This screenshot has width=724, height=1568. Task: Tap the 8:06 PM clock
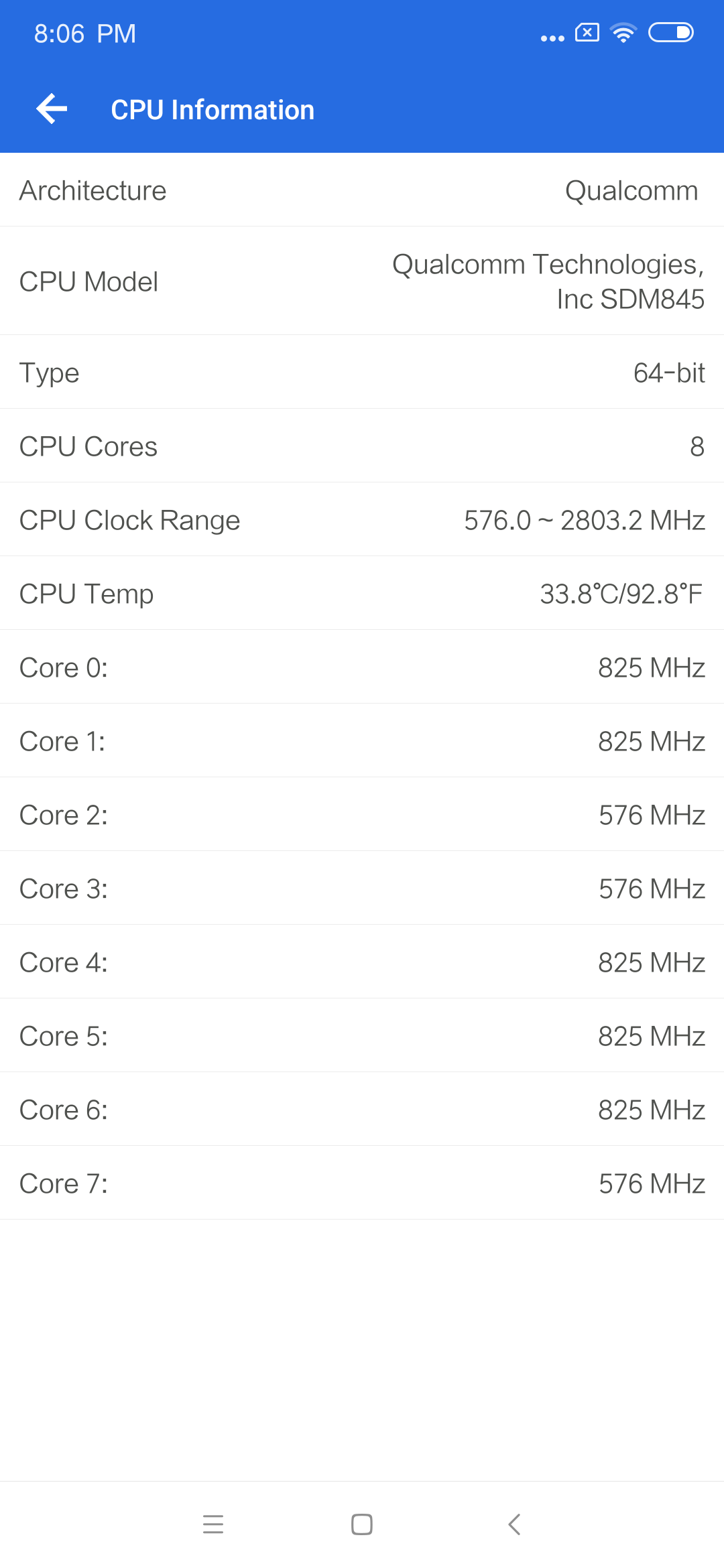(x=85, y=34)
